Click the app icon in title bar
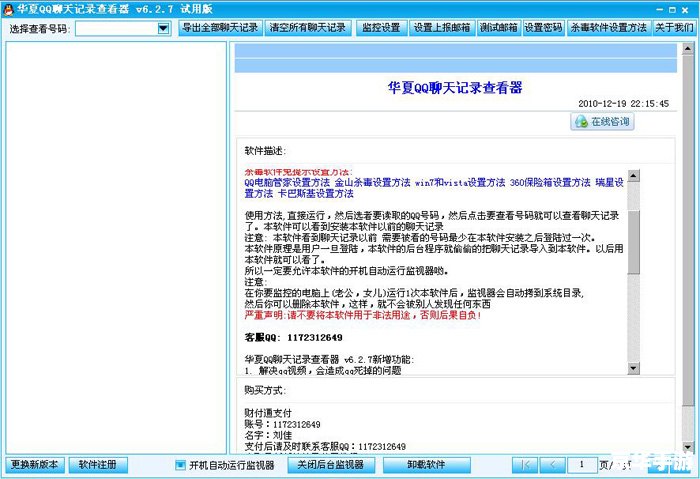 coord(8,7)
